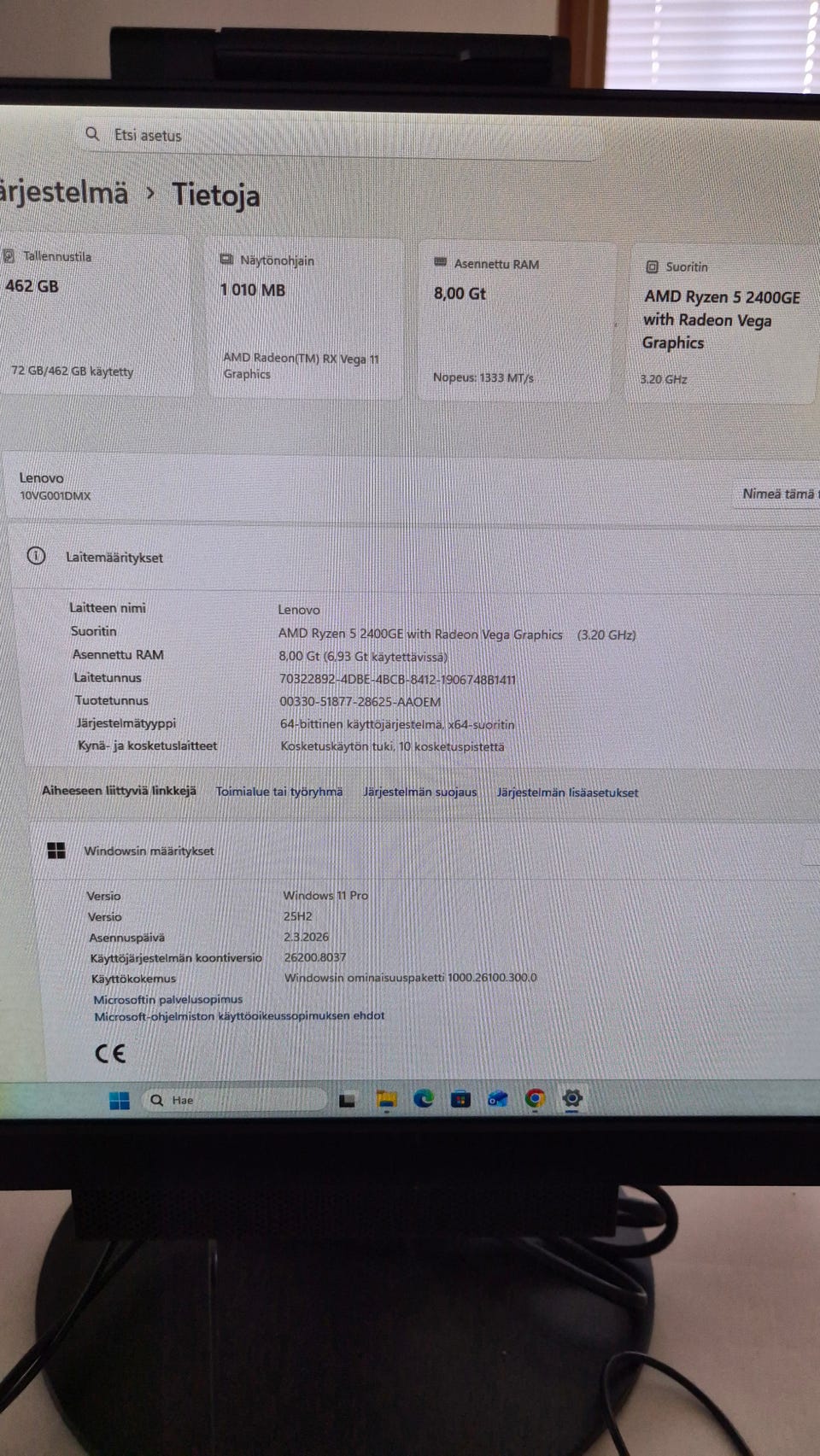
Task: Select the Windowsin ominaisuuspaketti 1000.26100.300.0 text
Action: 410,978
